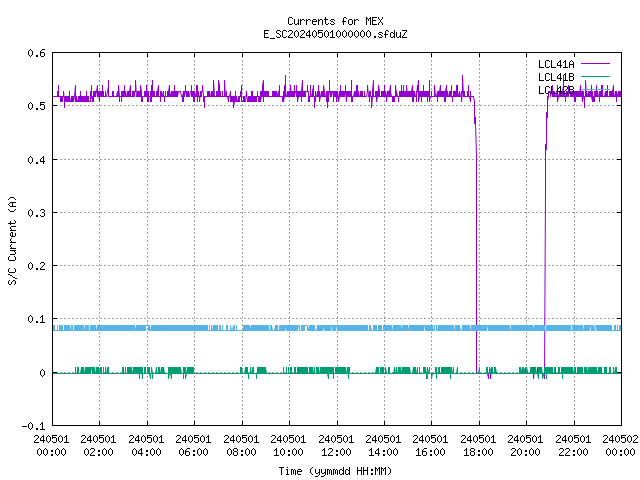Click the filename E_SC20240501000000.sfduZ subtitle
Viewport: 640px width, 480px height.
click(x=335, y=34)
